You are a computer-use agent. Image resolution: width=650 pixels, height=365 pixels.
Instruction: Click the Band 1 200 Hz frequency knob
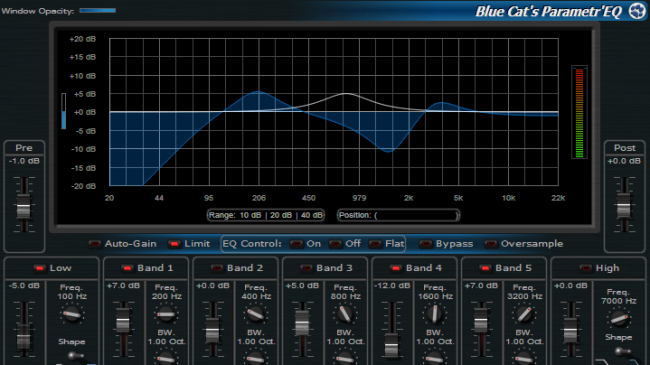pyautogui.click(x=166, y=314)
